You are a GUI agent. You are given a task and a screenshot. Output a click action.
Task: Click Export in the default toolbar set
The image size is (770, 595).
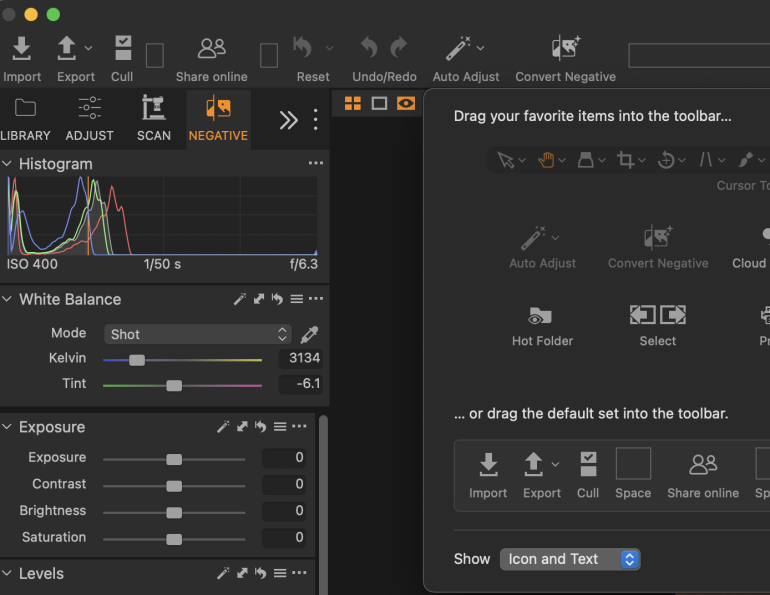pyautogui.click(x=542, y=475)
